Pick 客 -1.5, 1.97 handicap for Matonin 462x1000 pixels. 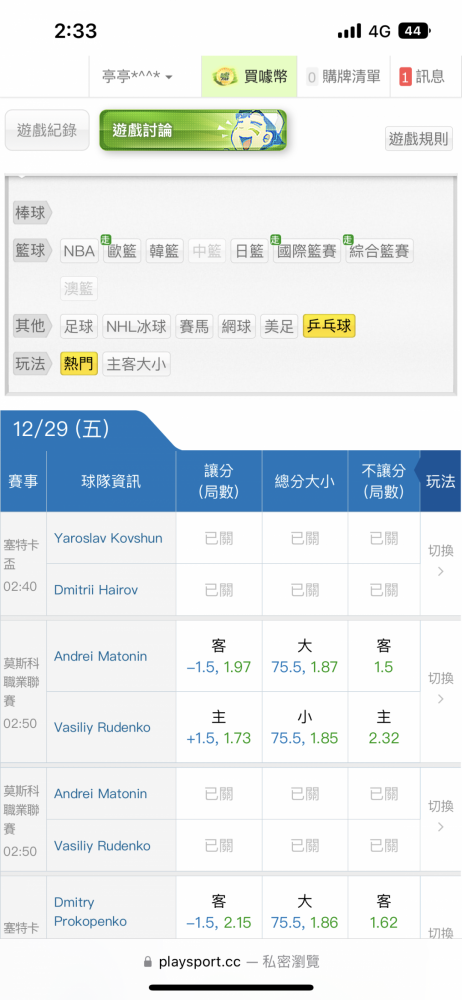tap(219, 657)
